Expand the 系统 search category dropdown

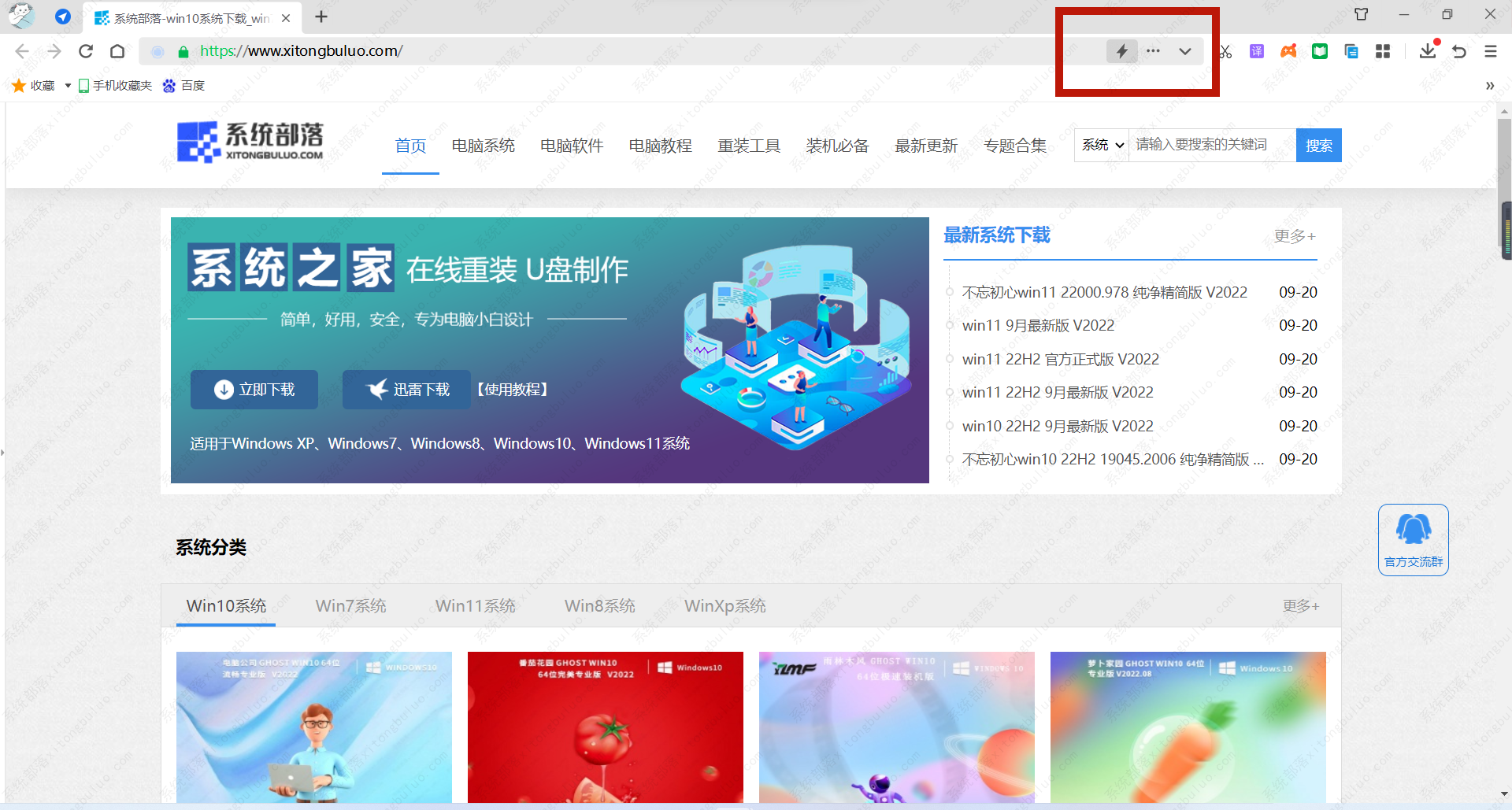pos(1102,145)
